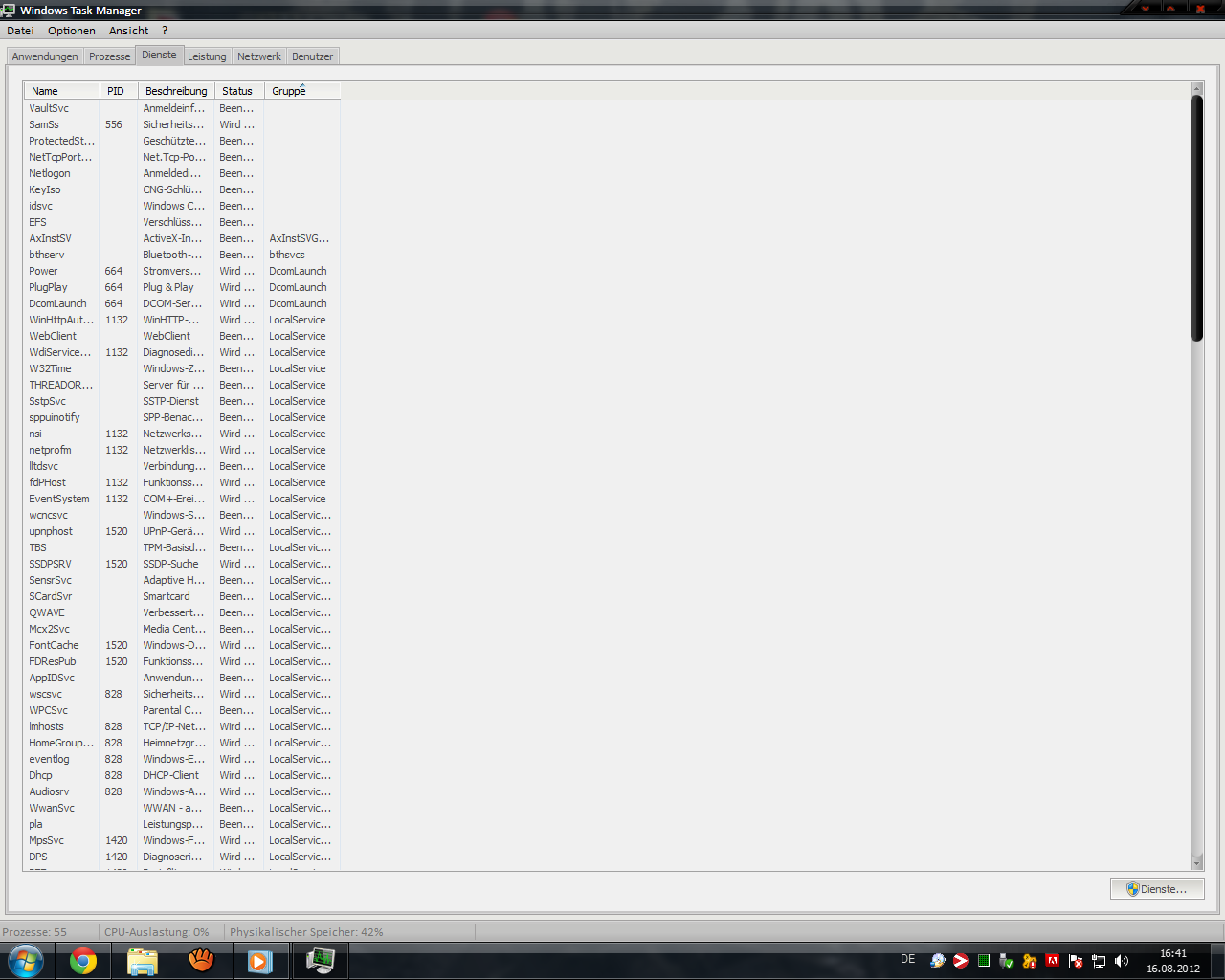Select the DcomLaunch name cell
The image size is (1225, 980).
(x=57, y=303)
